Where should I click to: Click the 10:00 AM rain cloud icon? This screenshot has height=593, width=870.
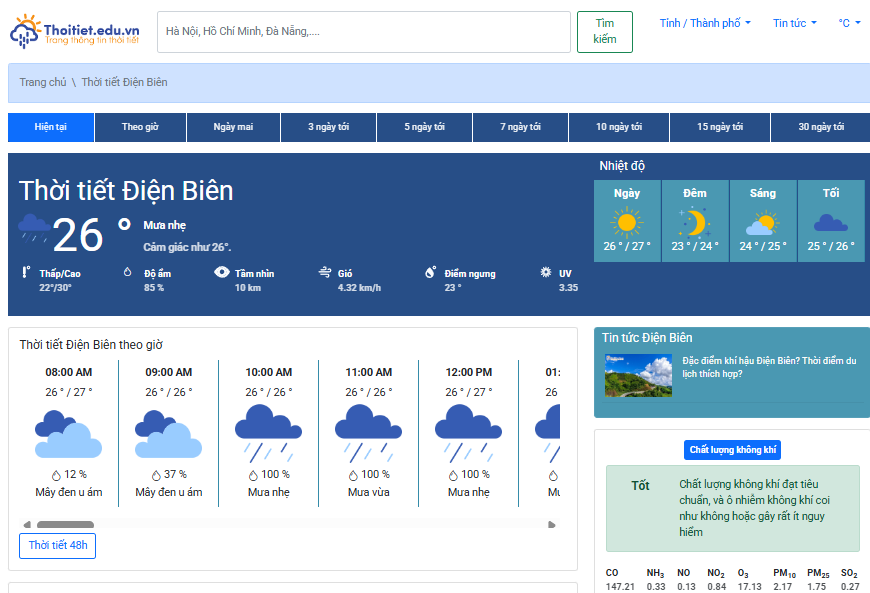[x=268, y=429]
